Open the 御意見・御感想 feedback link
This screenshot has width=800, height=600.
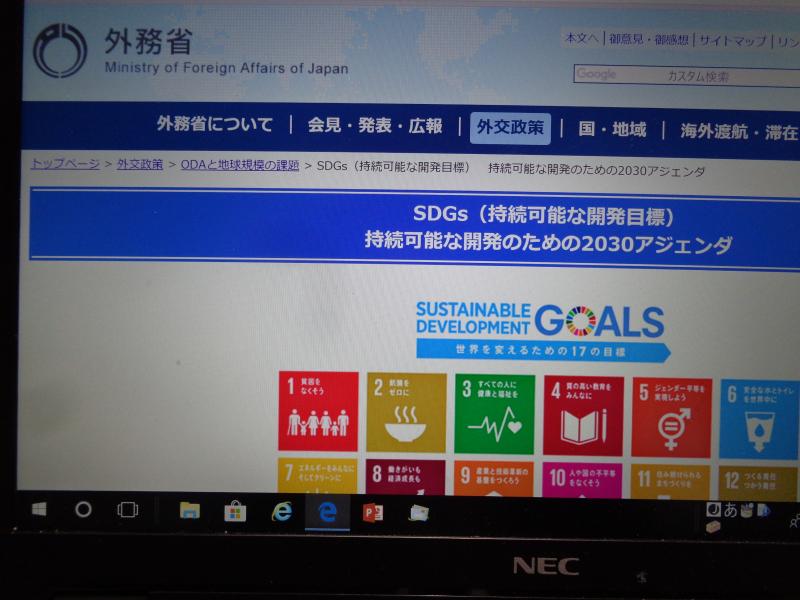point(648,39)
